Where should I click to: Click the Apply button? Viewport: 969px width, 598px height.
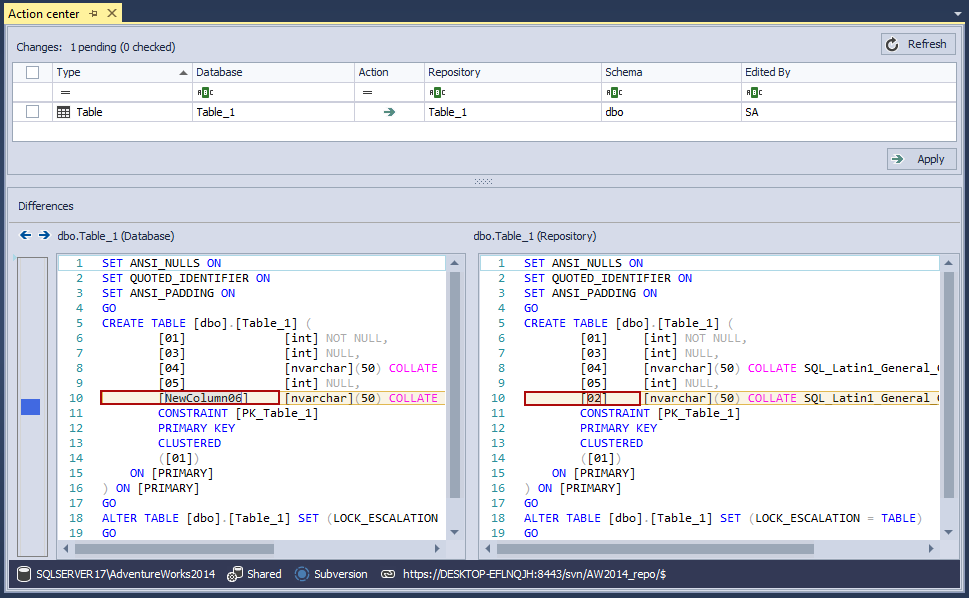coord(921,159)
